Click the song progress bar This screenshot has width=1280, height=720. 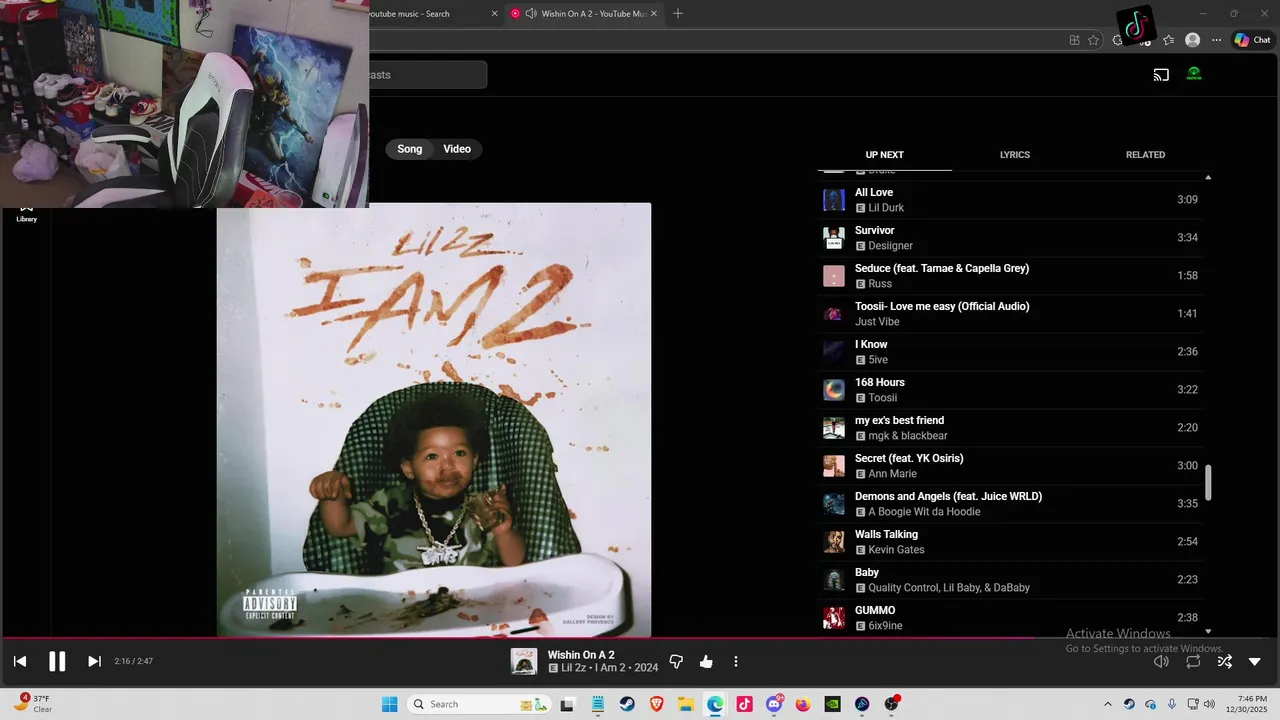coord(640,637)
